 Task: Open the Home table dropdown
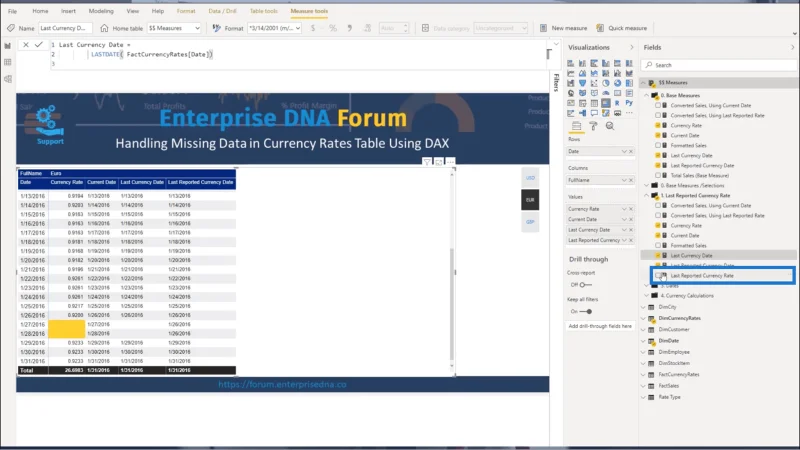click(x=174, y=28)
